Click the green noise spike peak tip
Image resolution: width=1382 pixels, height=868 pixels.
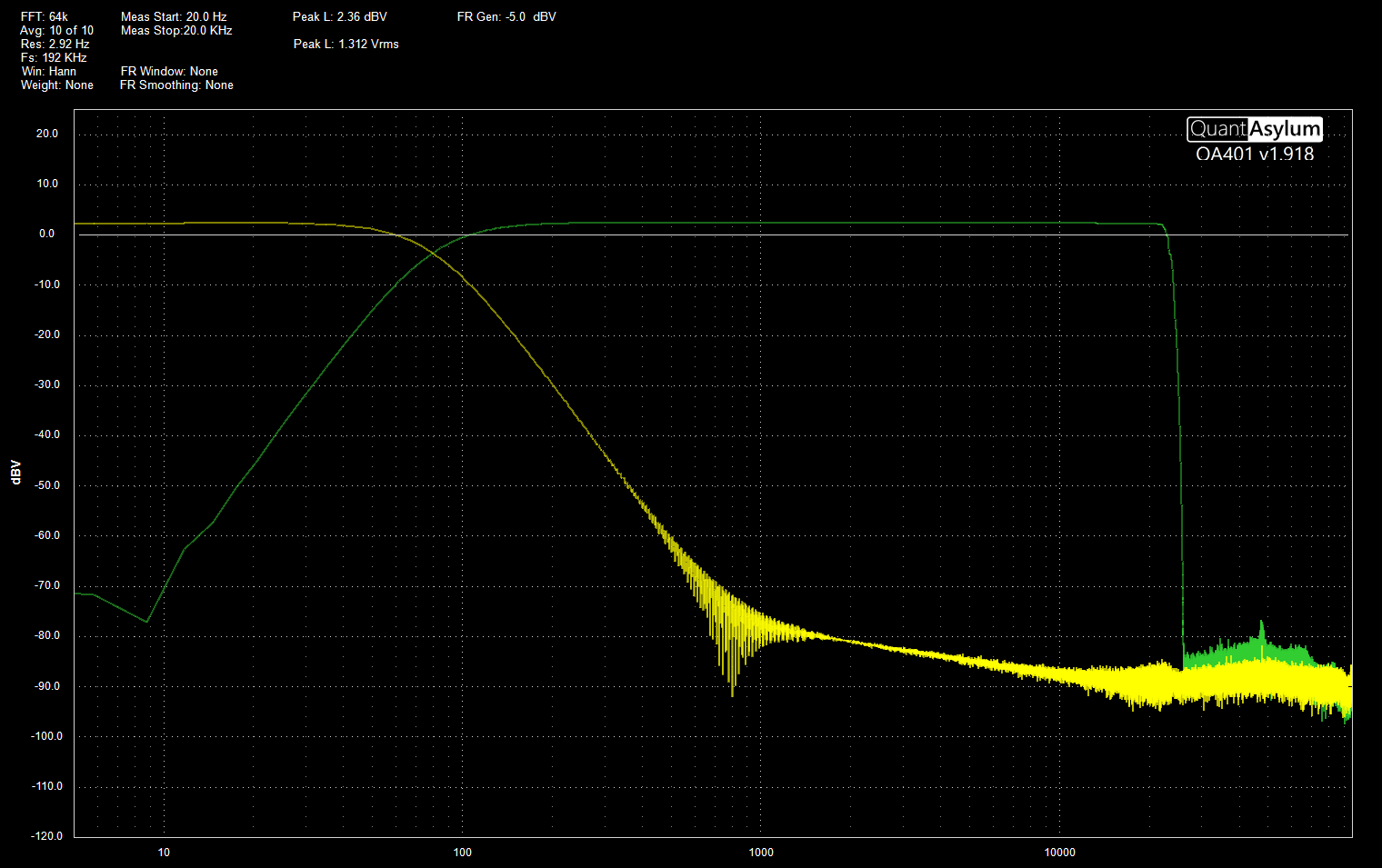click(1261, 622)
